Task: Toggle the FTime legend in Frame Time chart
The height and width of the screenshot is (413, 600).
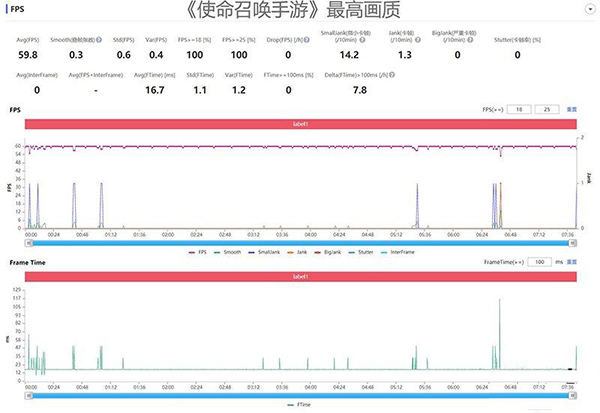Action: (x=299, y=404)
